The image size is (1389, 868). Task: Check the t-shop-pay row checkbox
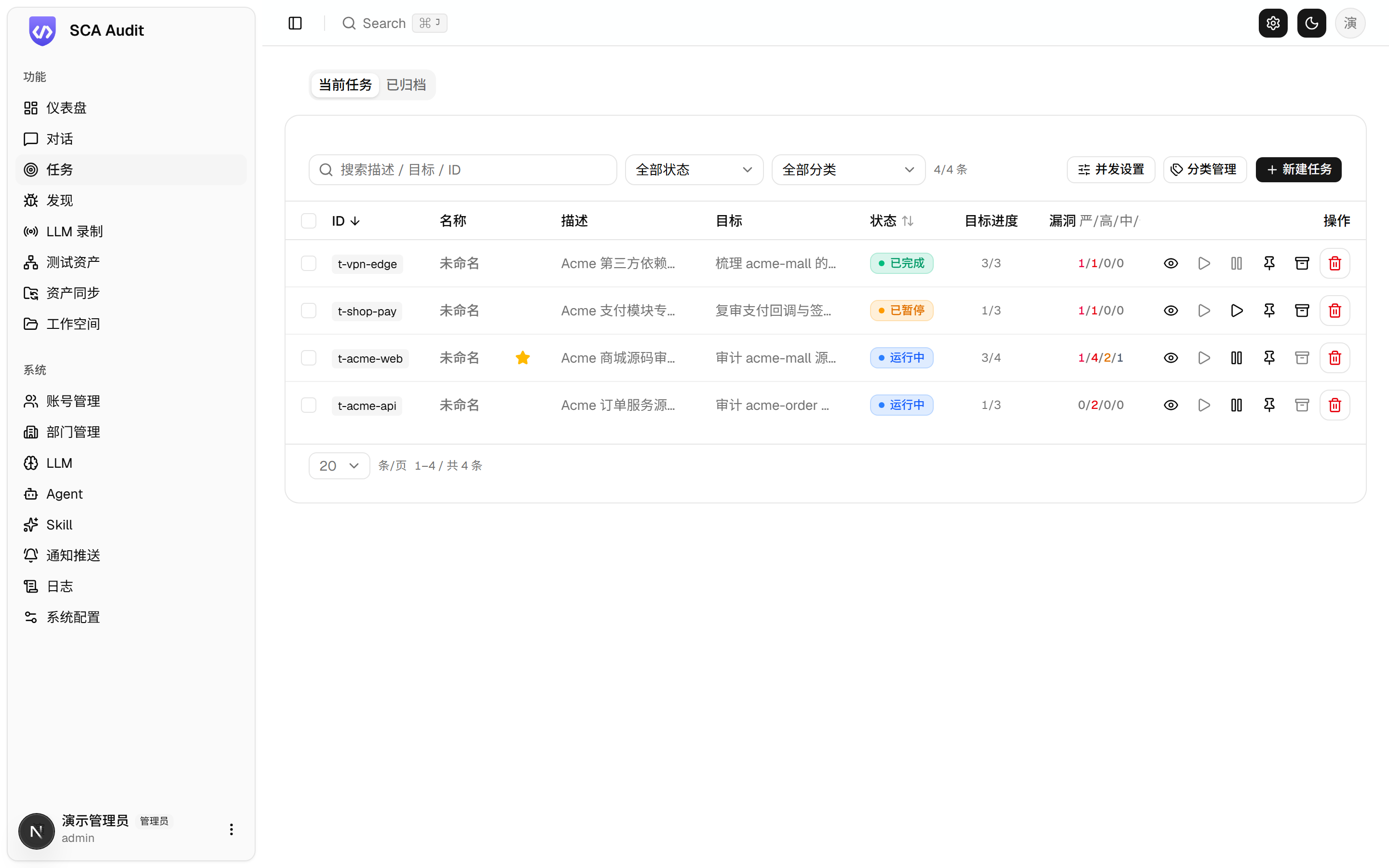pos(309,311)
